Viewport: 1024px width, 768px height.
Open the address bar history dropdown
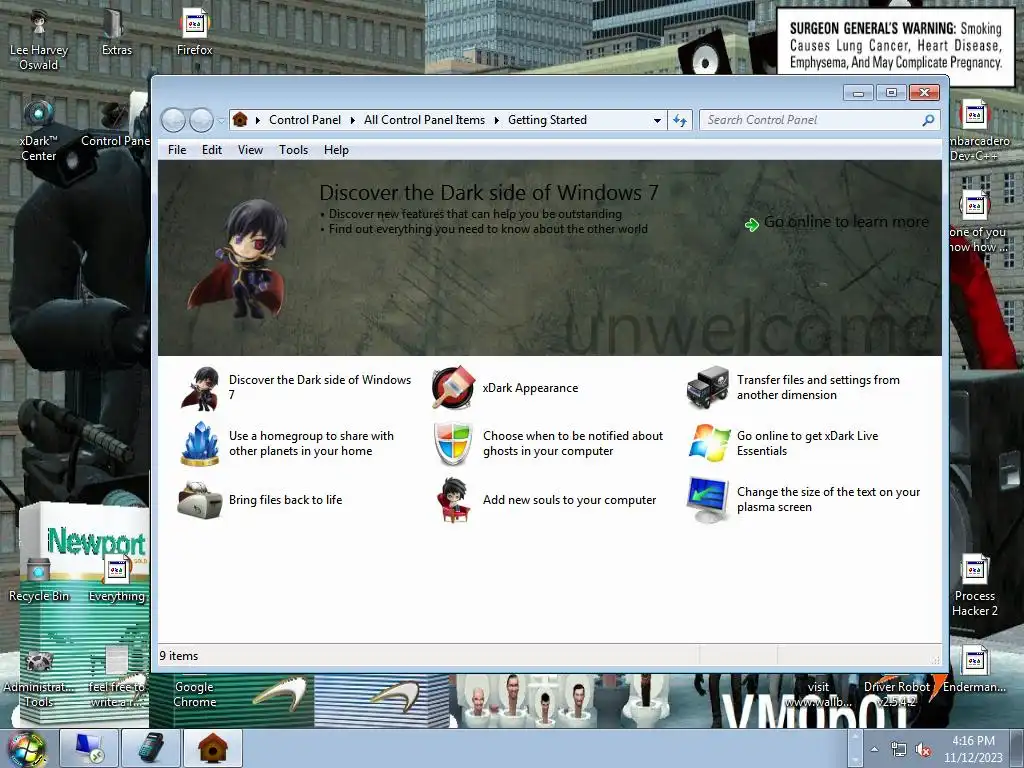[657, 120]
